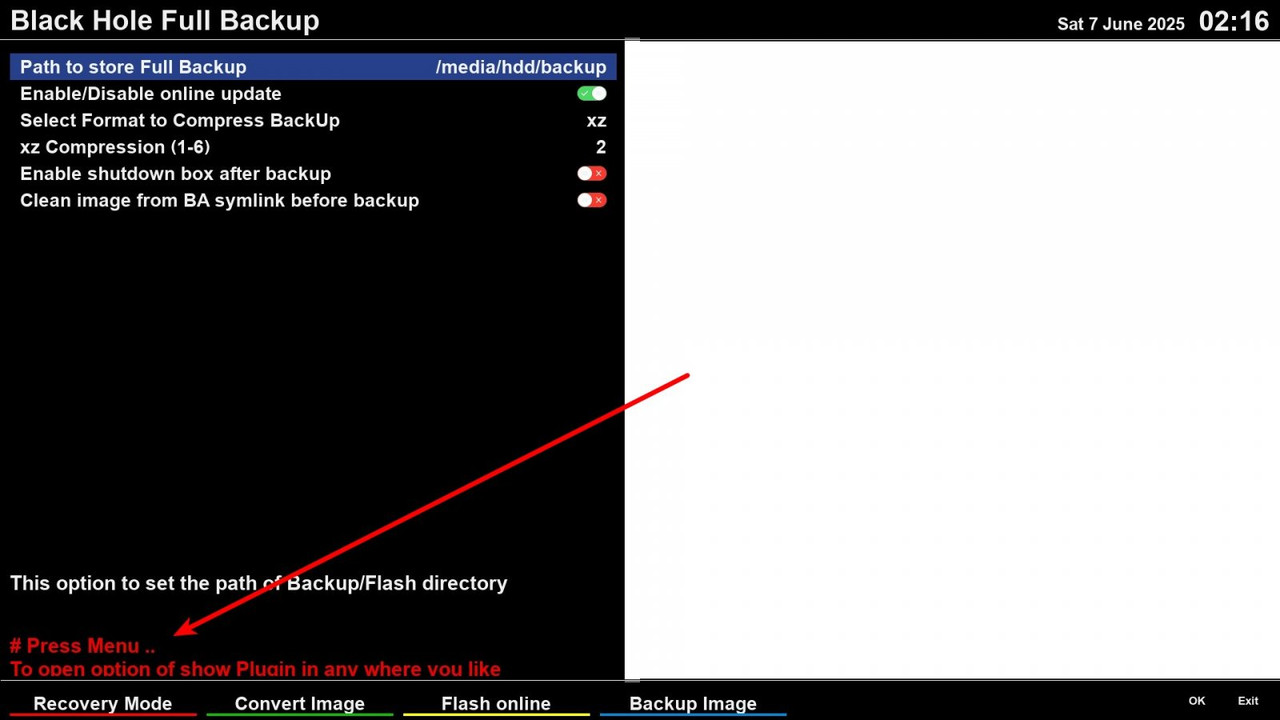Select the xz Compression (1-6) row
The height and width of the screenshot is (720, 1280).
[x=313, y=147]
